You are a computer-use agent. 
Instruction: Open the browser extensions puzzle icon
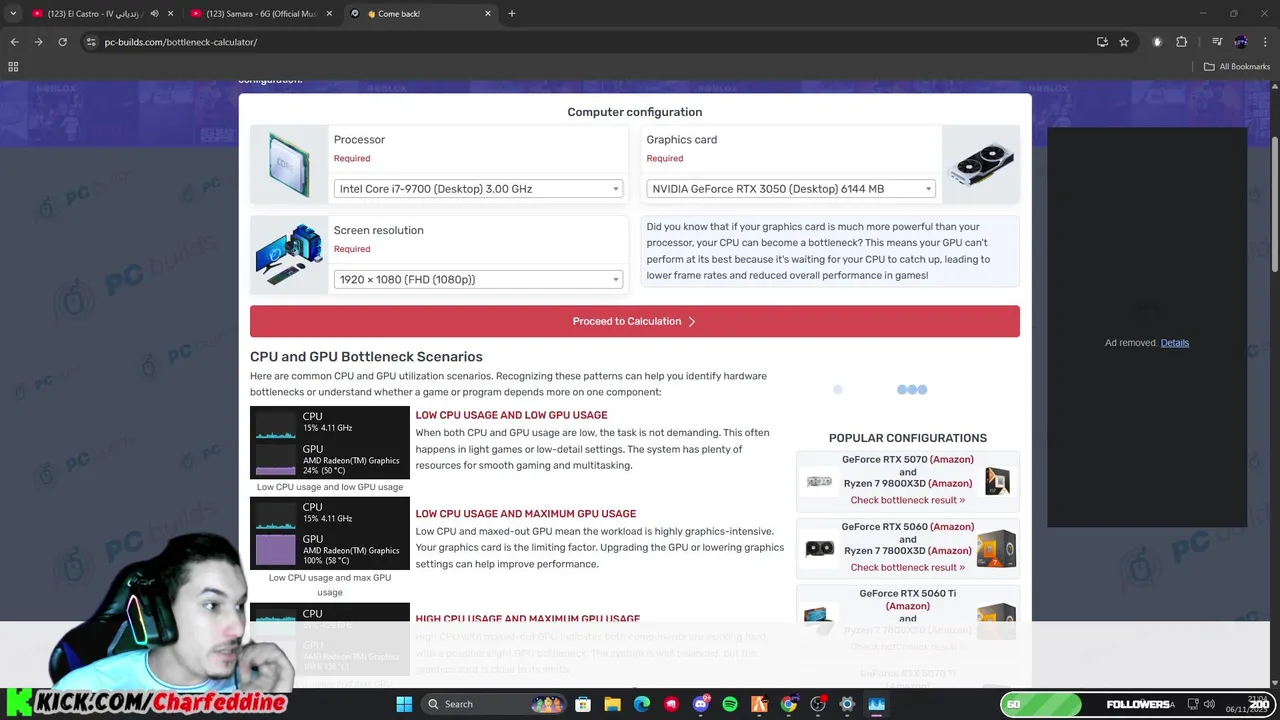(1182, 42)
